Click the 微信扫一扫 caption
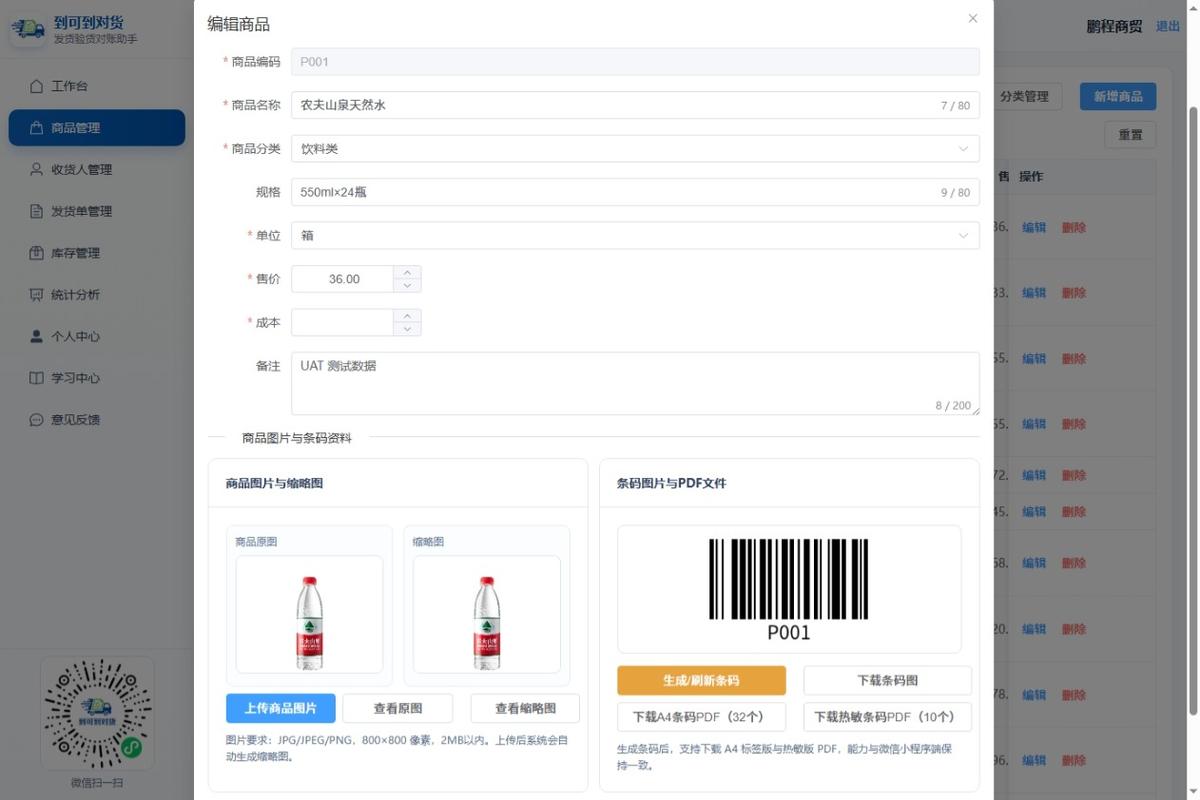 (97, 783)
